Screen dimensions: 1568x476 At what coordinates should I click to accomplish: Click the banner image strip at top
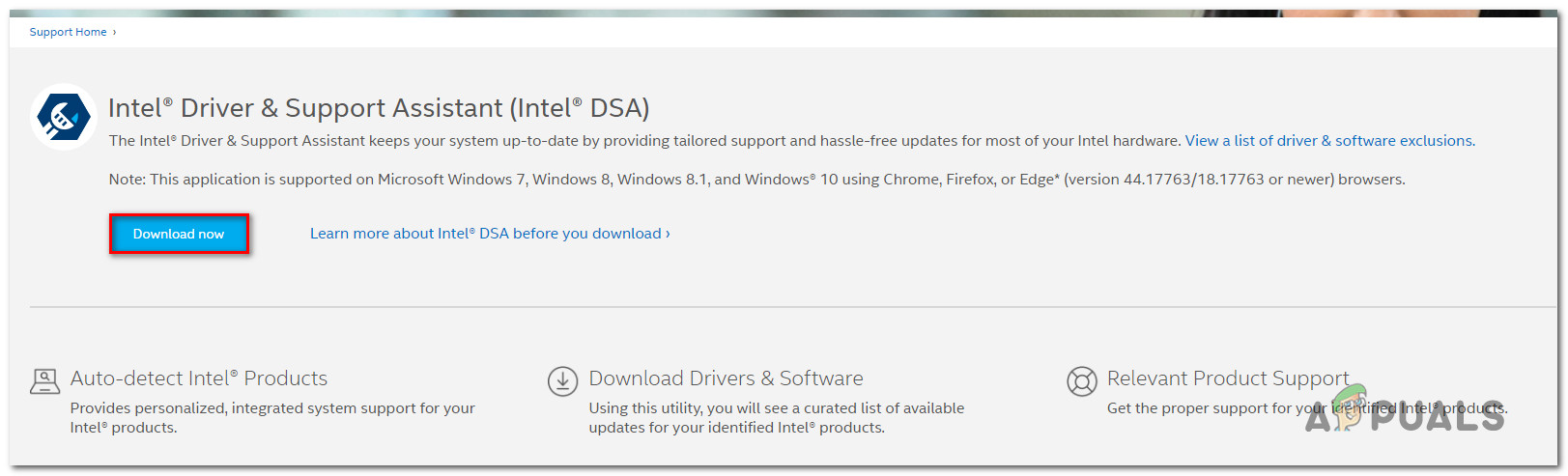click(x=773, y=14)
